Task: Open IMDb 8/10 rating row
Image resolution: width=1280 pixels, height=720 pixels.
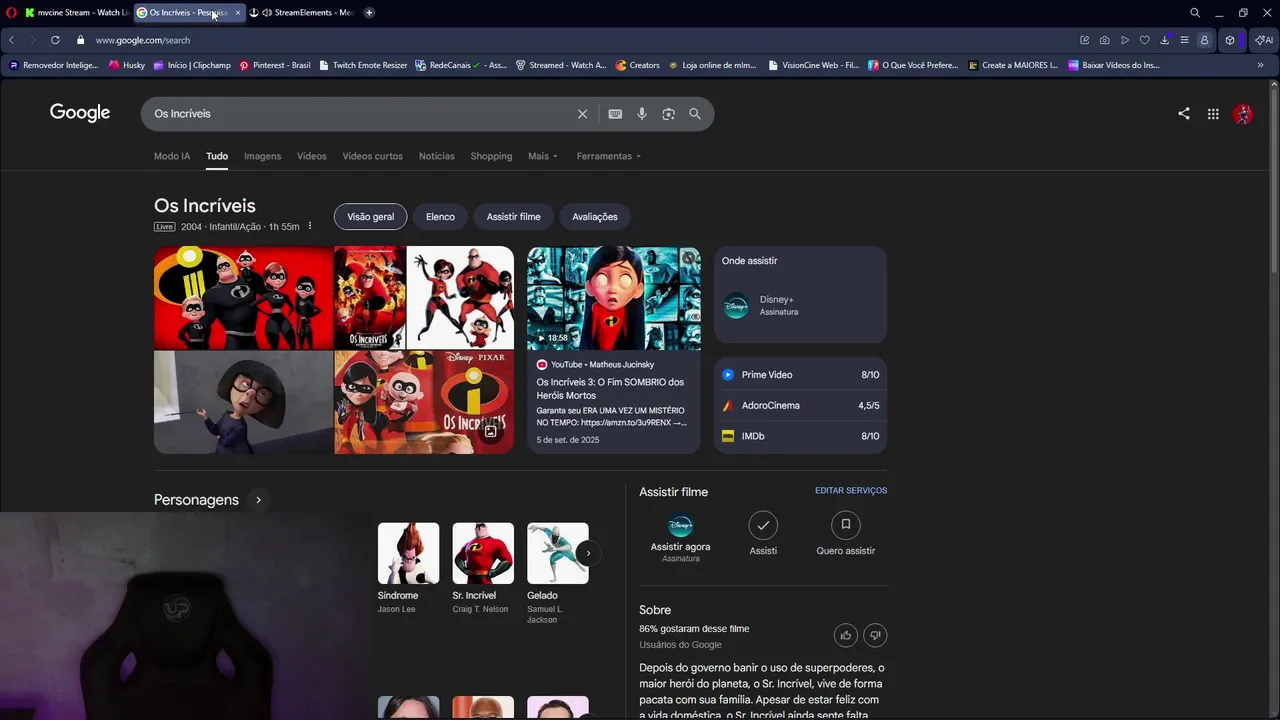Action: tap(800, 436)
